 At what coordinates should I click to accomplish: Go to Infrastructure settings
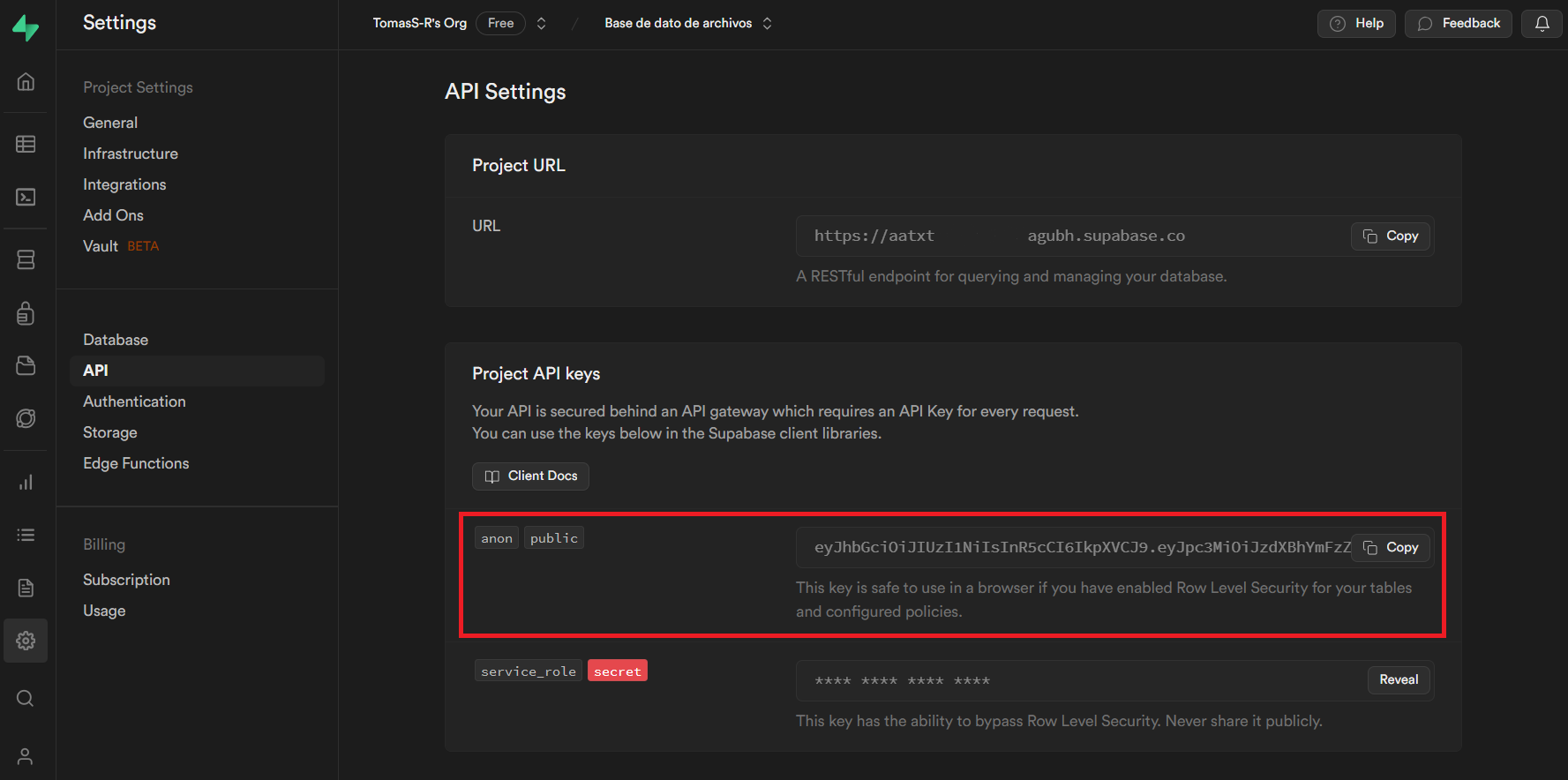[131, 154]
